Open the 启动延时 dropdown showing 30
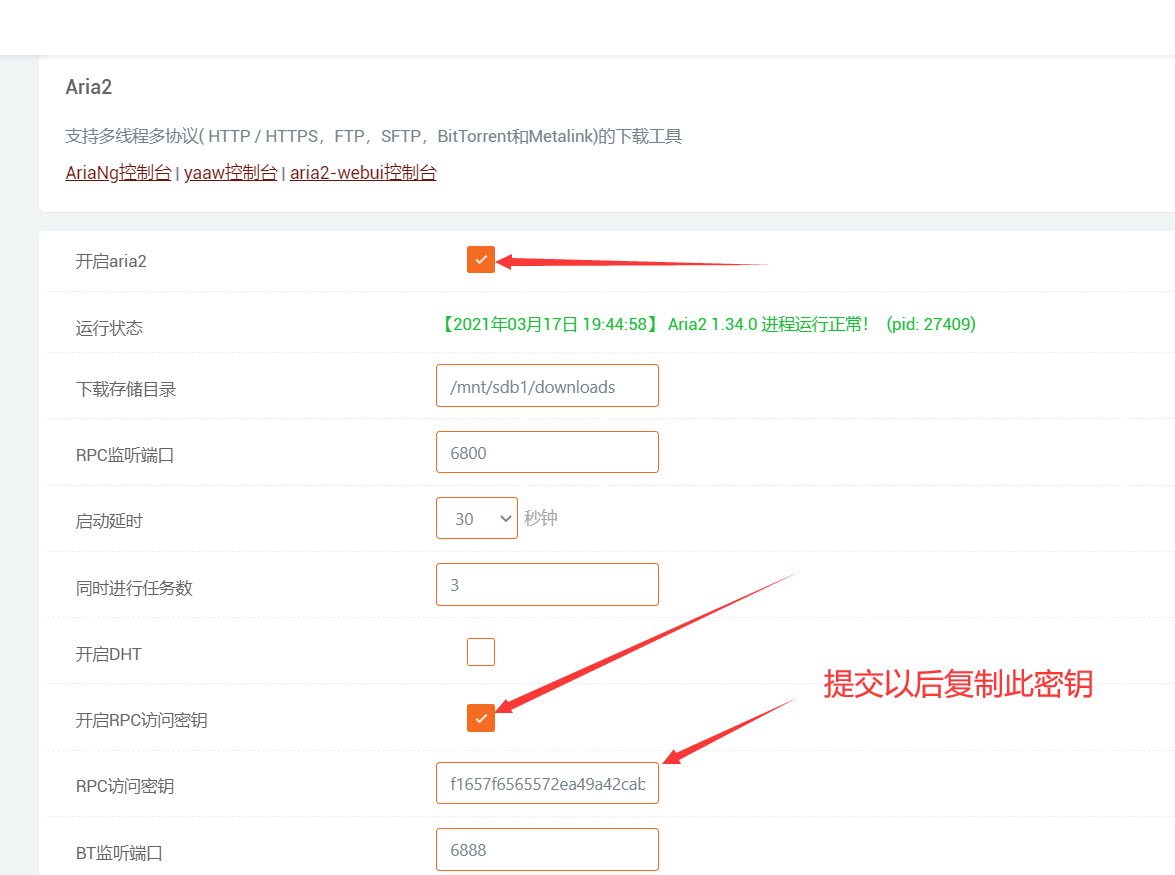This screenshot has height=875, width=1175. pyautogui.click(x=477, y=518)
